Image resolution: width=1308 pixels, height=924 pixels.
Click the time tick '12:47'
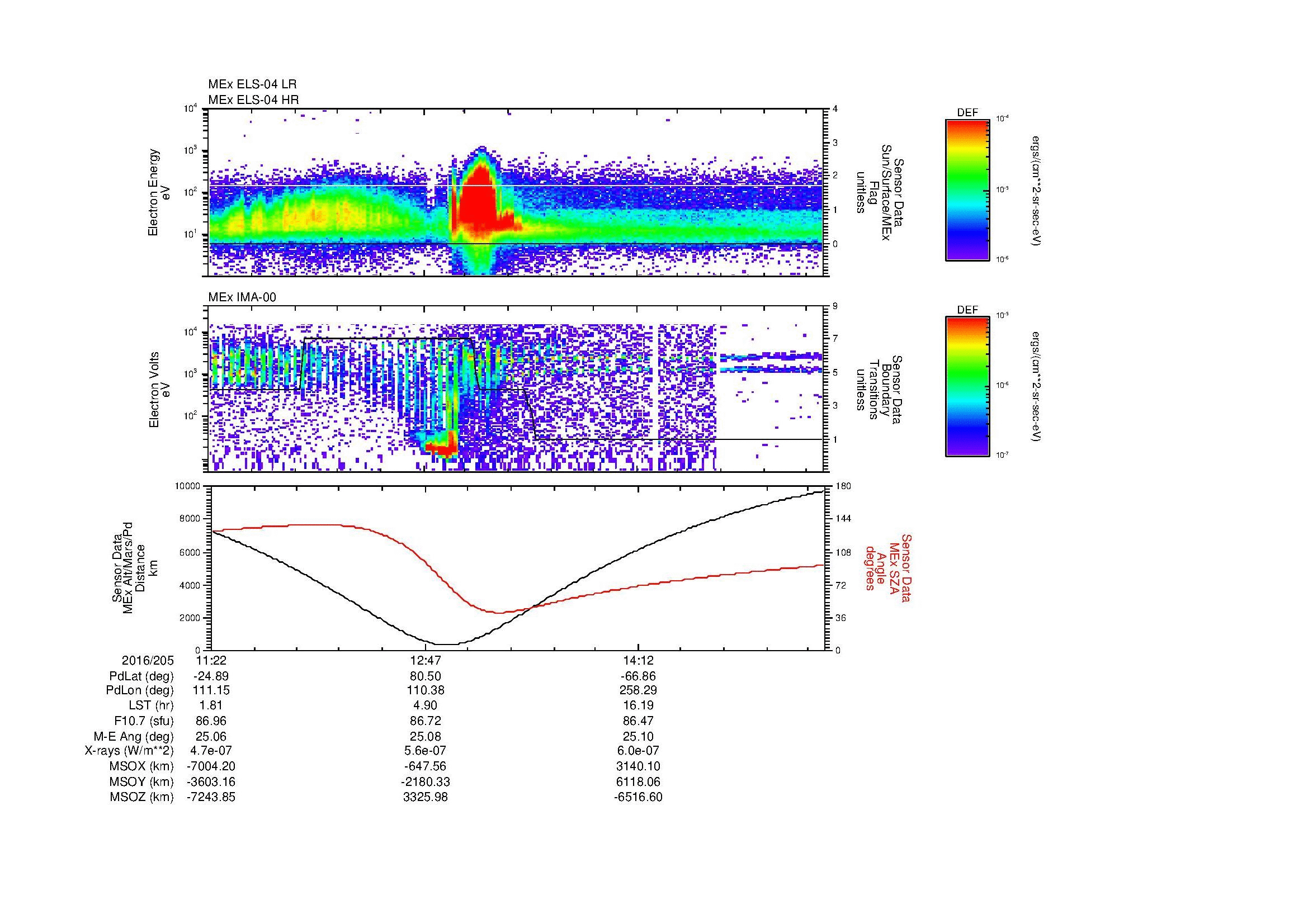click(x=426, y=660)
